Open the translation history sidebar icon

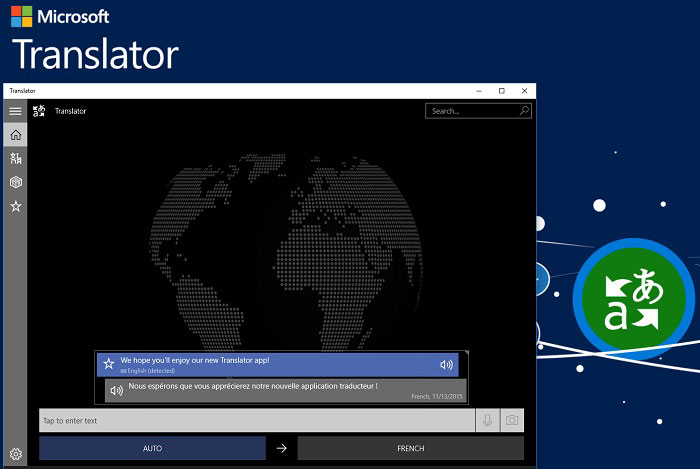coord(16,158)
